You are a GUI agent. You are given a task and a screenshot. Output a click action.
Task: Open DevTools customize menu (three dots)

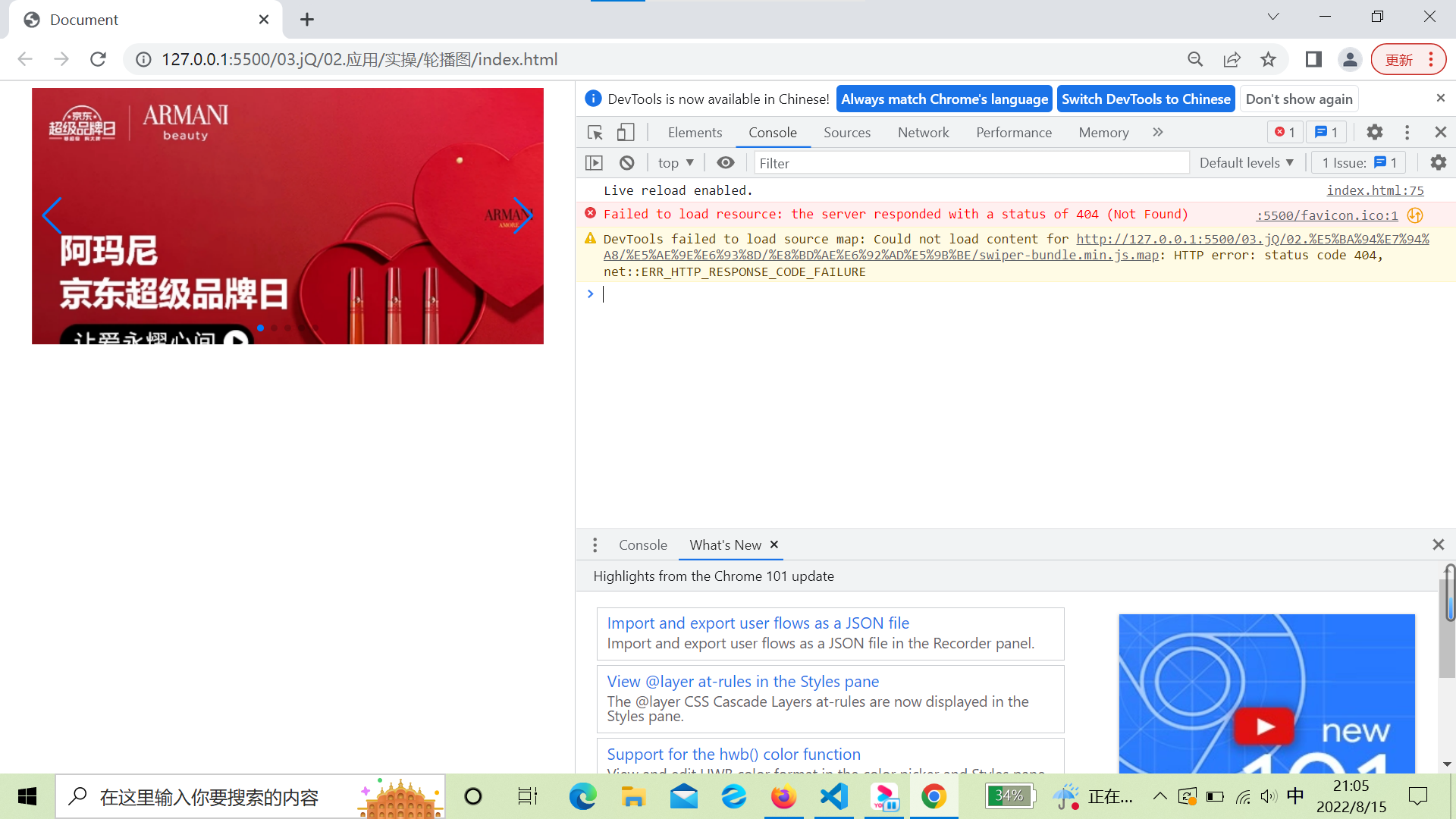click(1407, 133)
